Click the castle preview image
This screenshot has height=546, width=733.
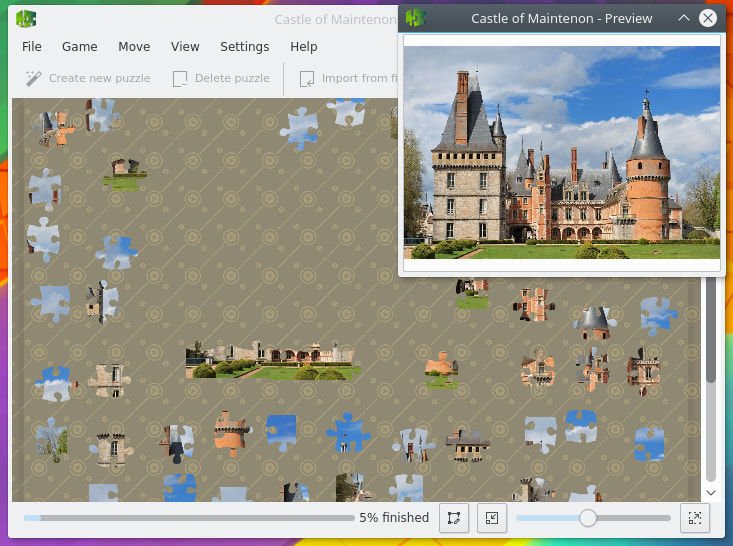(x=561, y=152)
